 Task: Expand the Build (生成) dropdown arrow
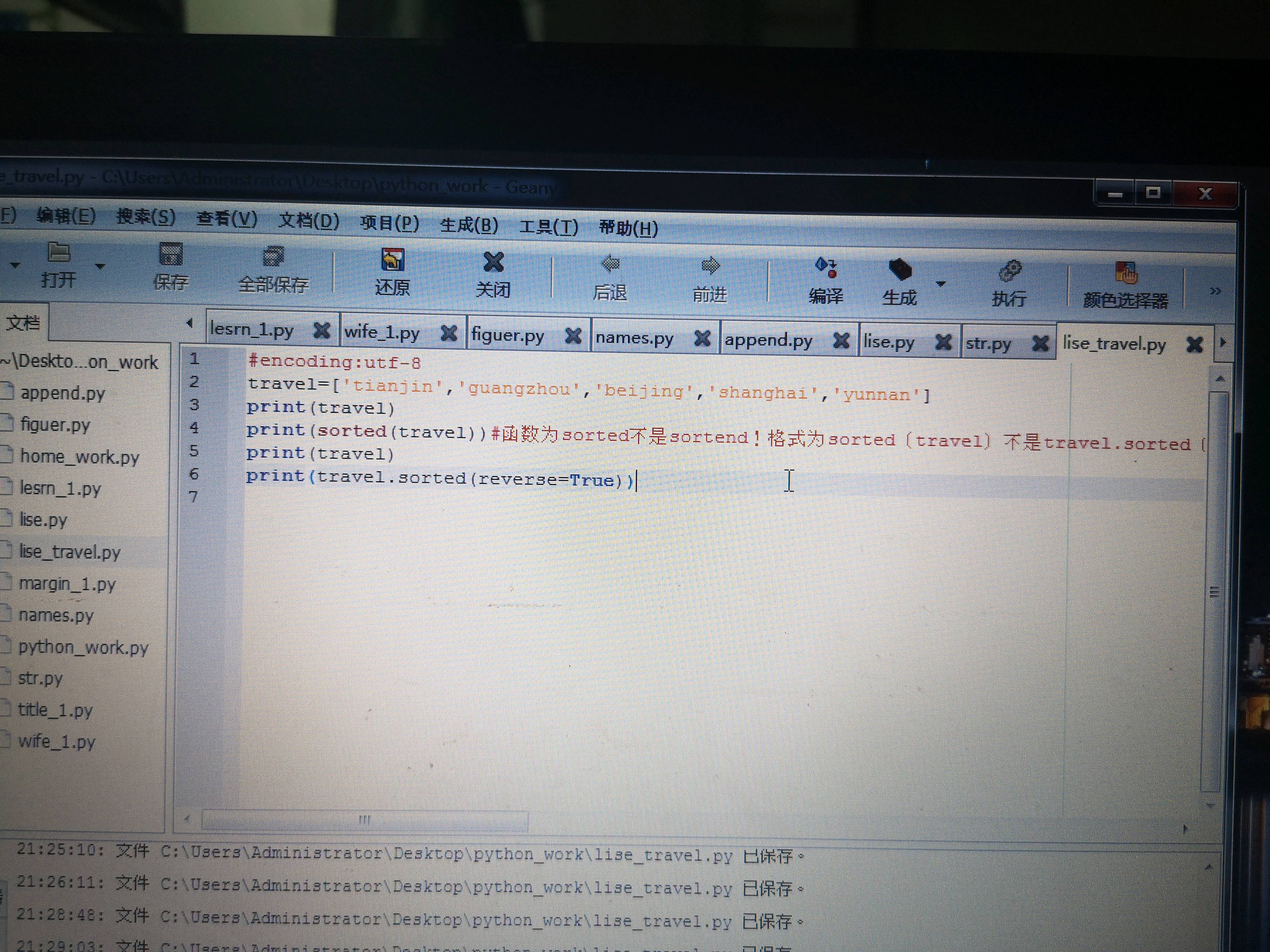(x=940, y=283)
